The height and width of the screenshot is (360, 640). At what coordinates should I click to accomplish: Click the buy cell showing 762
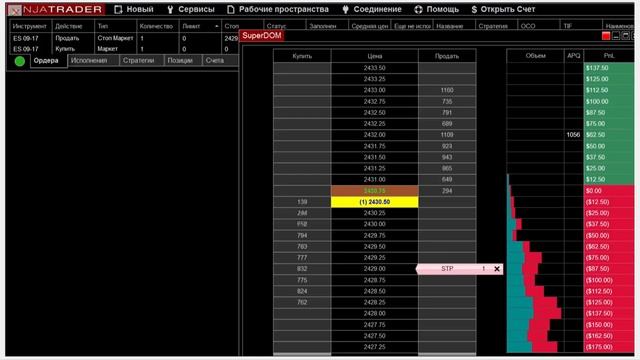pos(302,302)
